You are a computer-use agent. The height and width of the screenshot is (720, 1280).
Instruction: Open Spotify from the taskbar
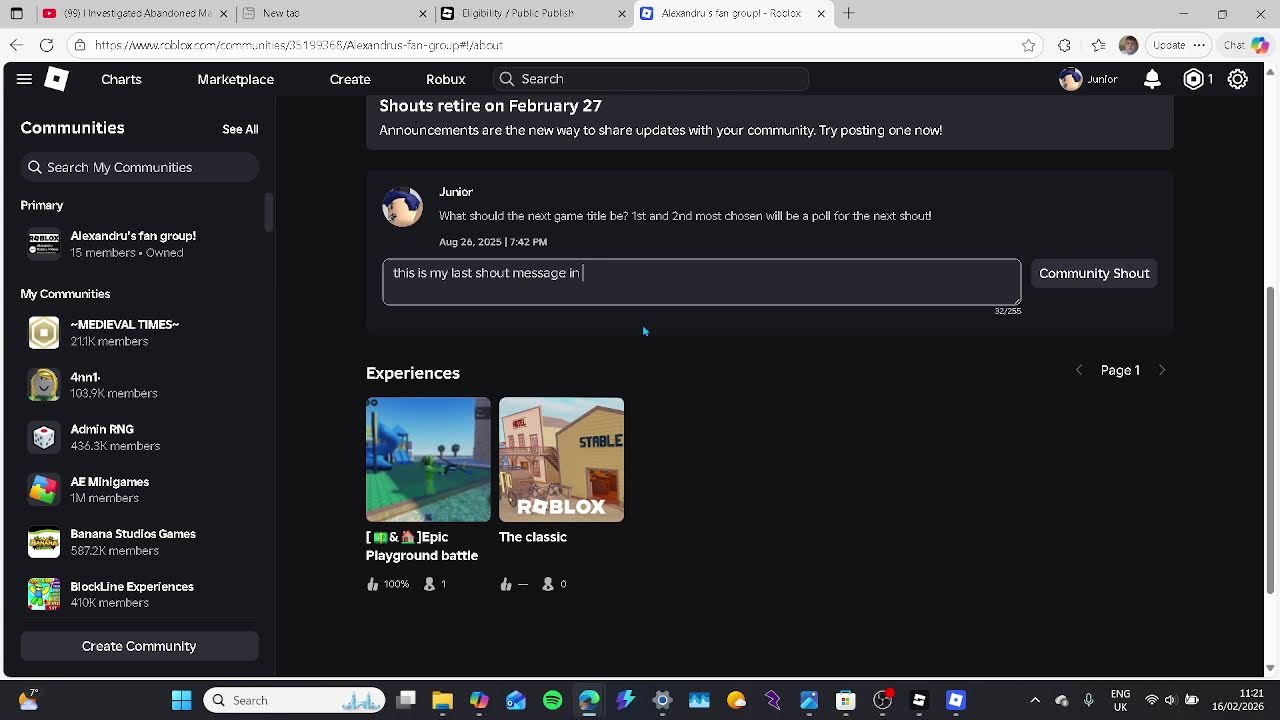pos(552,700)
